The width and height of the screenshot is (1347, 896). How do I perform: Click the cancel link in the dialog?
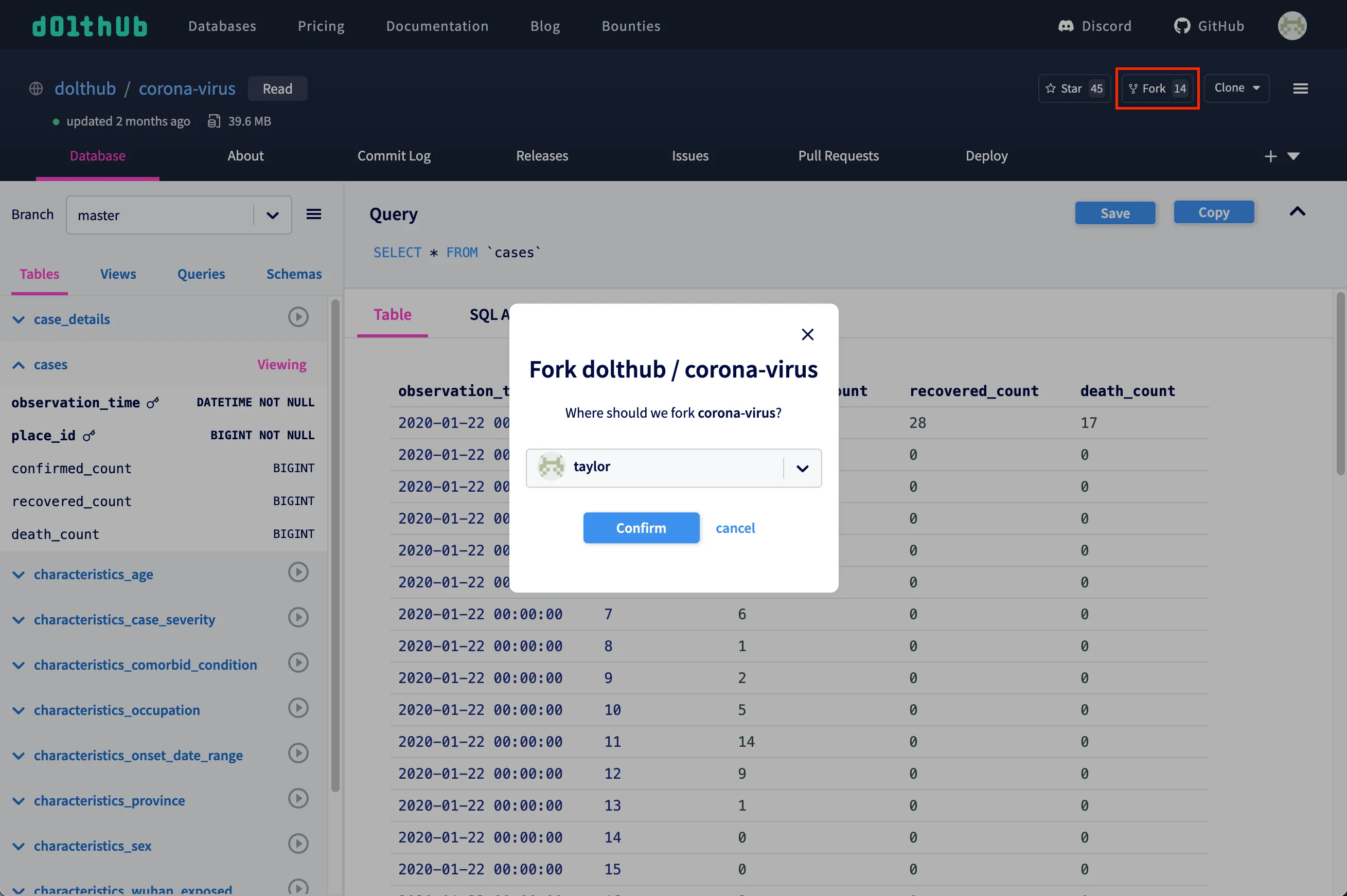[x=735, y=528]
